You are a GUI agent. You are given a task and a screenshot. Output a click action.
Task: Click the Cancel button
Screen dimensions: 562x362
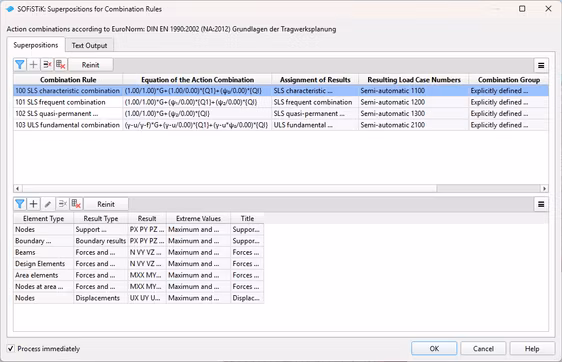point(483,348)
